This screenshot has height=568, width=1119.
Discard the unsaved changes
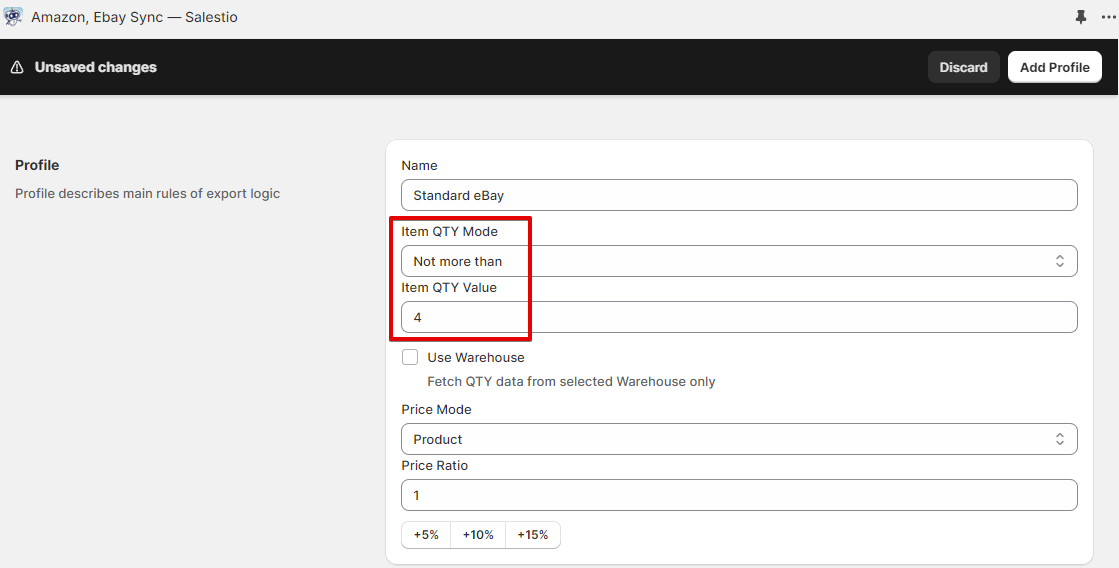[x=963, y=67]
